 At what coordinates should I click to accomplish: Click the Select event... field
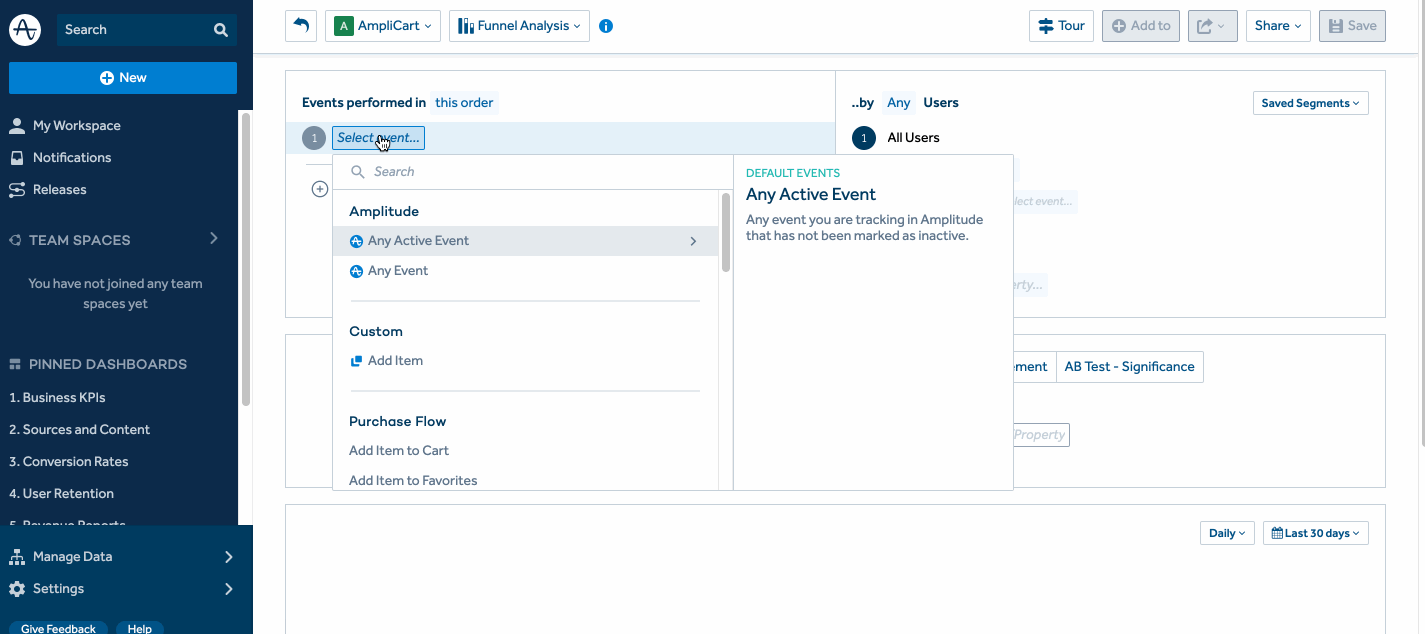pyautogui.click(x=378, y=138)
